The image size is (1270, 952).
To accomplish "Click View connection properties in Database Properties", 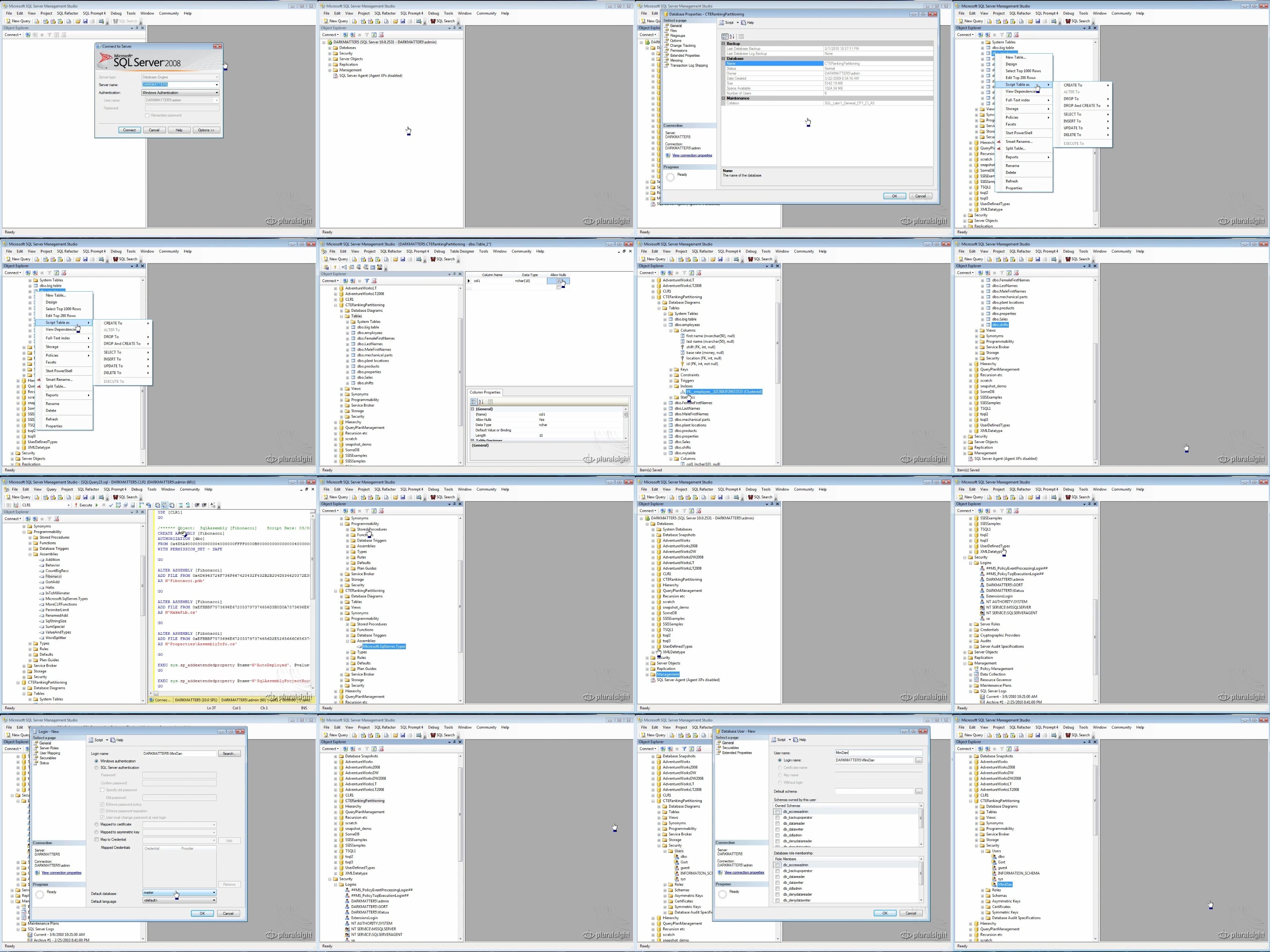I will point(692,155).
